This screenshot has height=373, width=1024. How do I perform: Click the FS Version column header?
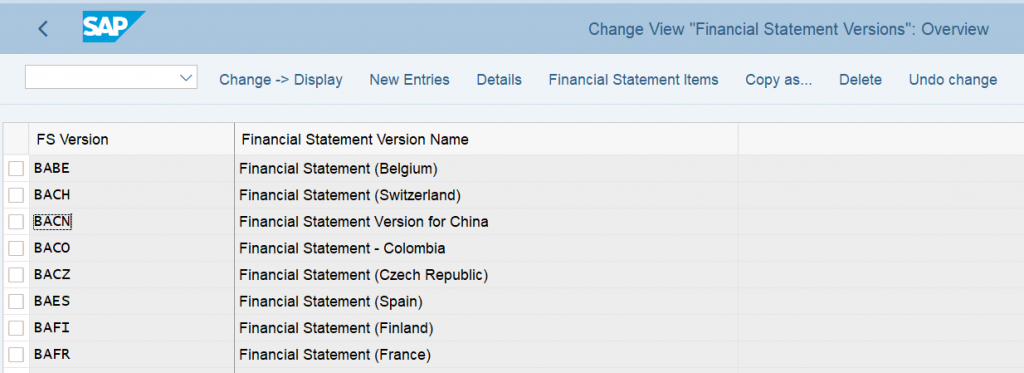[131, 139]
